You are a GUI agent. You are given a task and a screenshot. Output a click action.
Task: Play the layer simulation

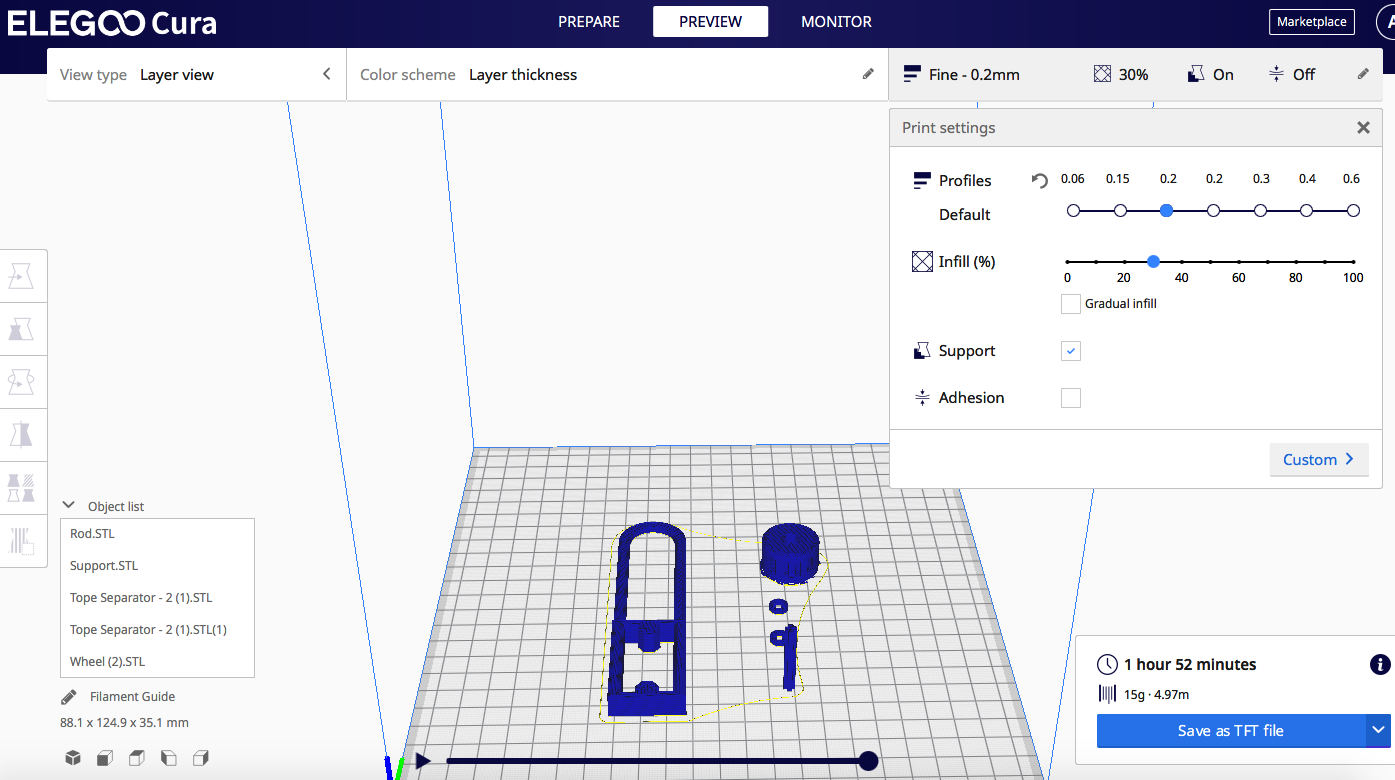pos(423,762)
